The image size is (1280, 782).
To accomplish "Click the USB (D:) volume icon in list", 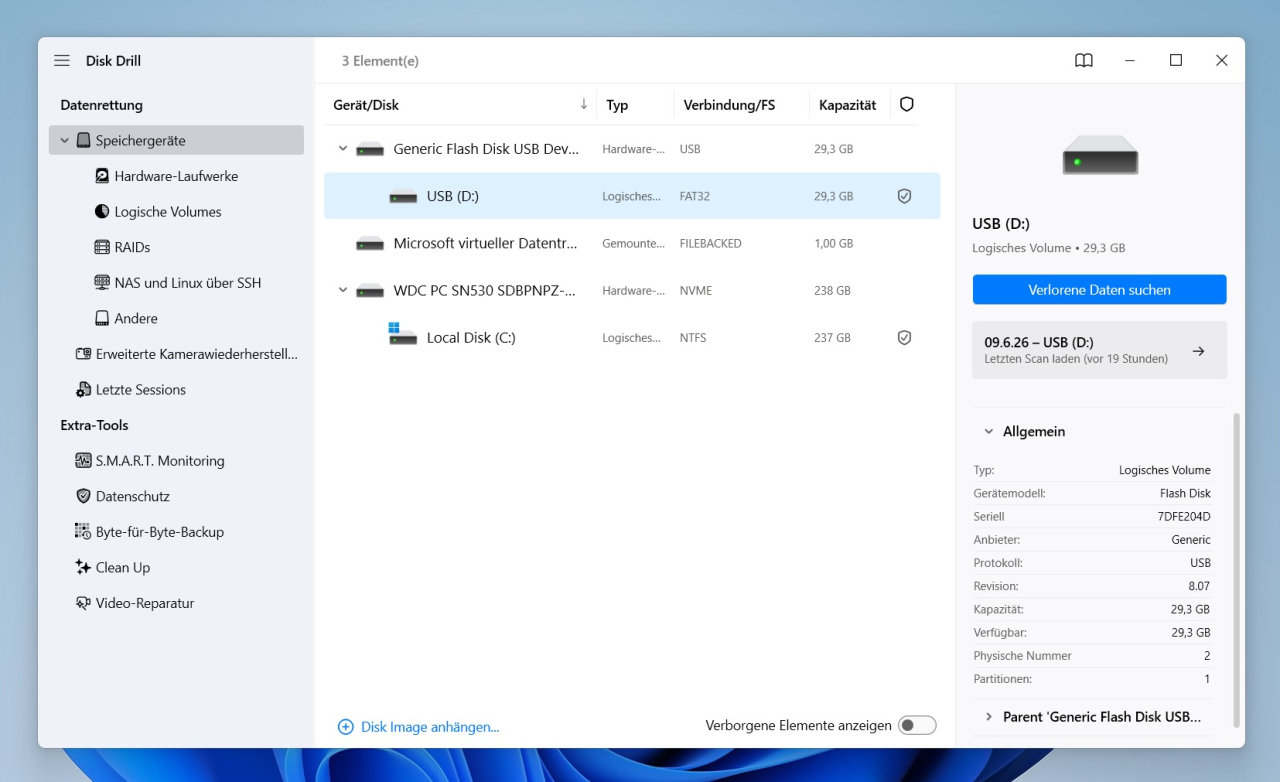I will coord(403,197).
